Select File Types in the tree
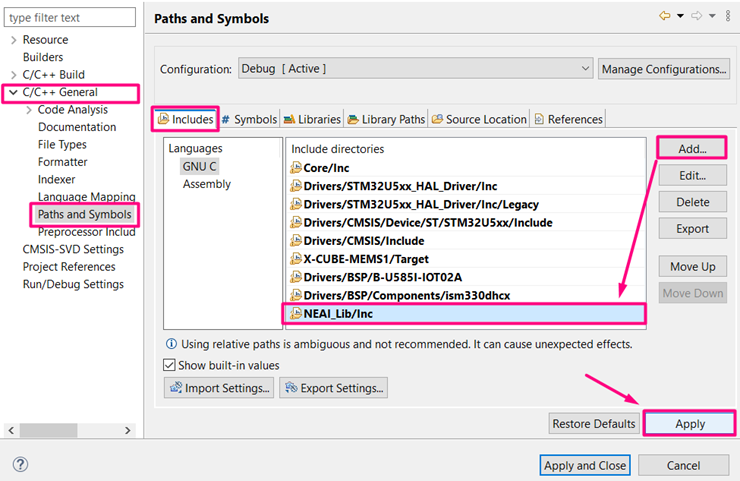 point(62,144)
